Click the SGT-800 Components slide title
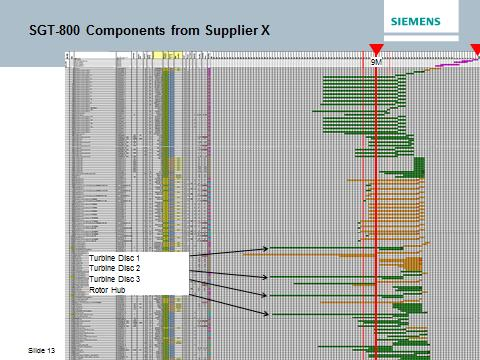Viewport: 480px width, 360px height. click(149, 30)
